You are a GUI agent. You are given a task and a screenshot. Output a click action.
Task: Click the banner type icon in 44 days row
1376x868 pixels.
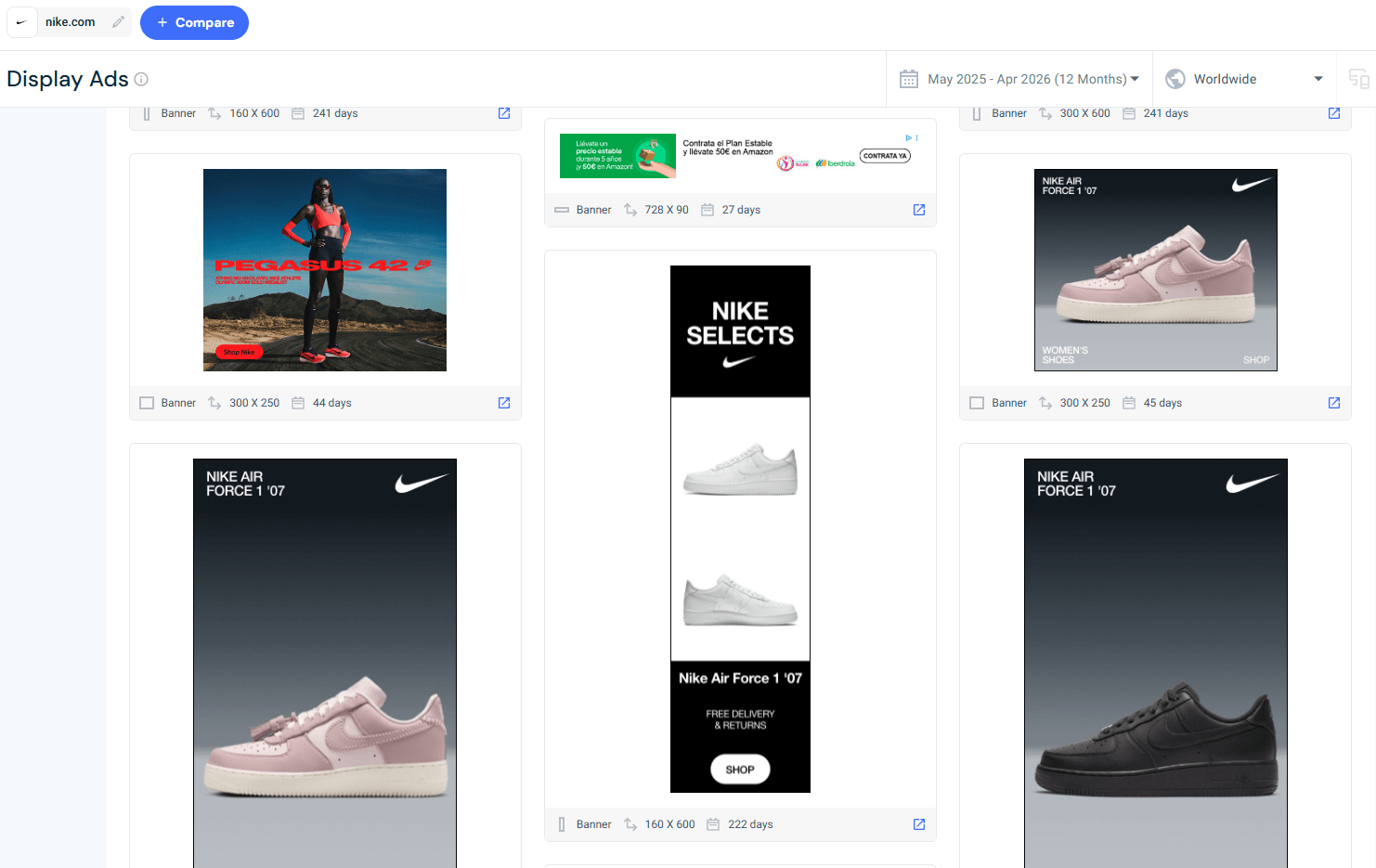147,403
